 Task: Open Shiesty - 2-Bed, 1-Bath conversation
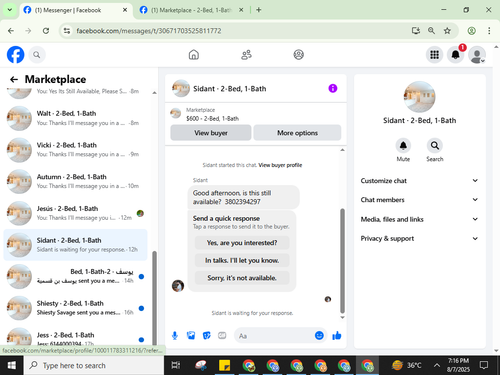pyautogui.click(x=75, y=308)
